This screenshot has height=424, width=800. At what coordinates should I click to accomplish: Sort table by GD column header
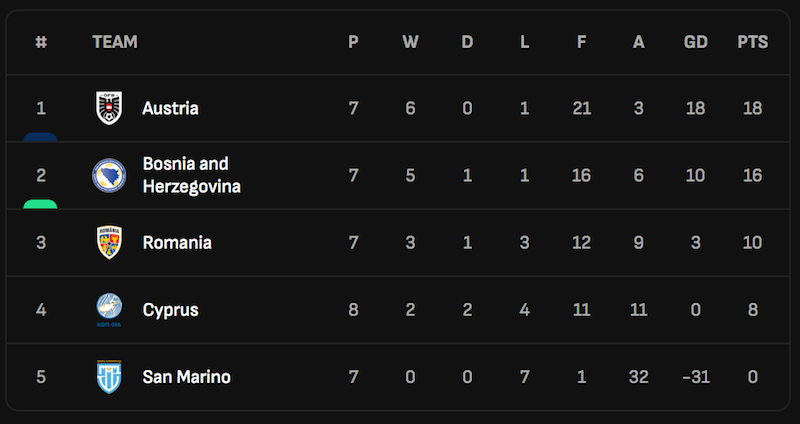coord(696,42)
